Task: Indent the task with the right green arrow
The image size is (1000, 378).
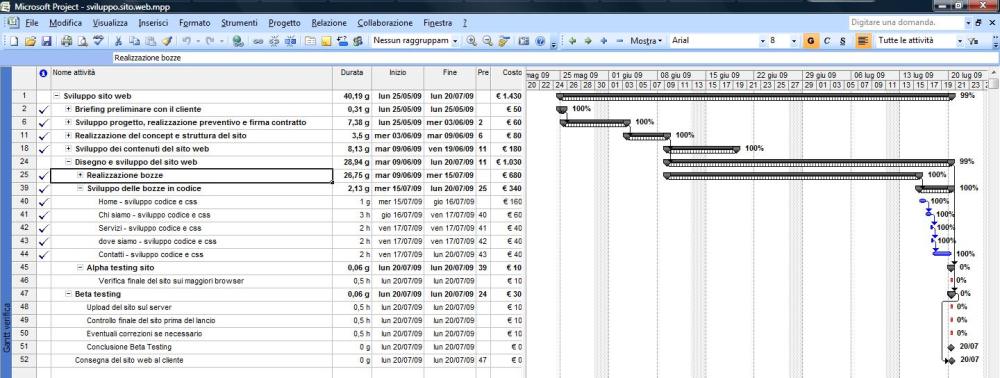Action: (588, 41)
